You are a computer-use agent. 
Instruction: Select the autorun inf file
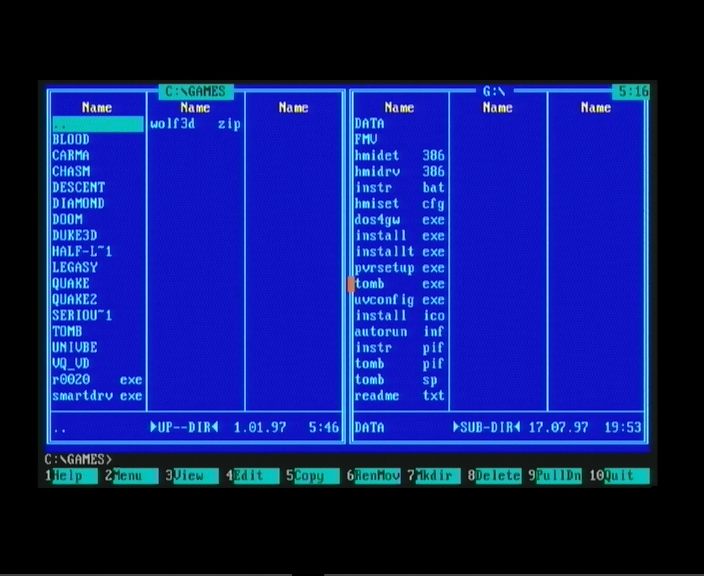[400, 332]
